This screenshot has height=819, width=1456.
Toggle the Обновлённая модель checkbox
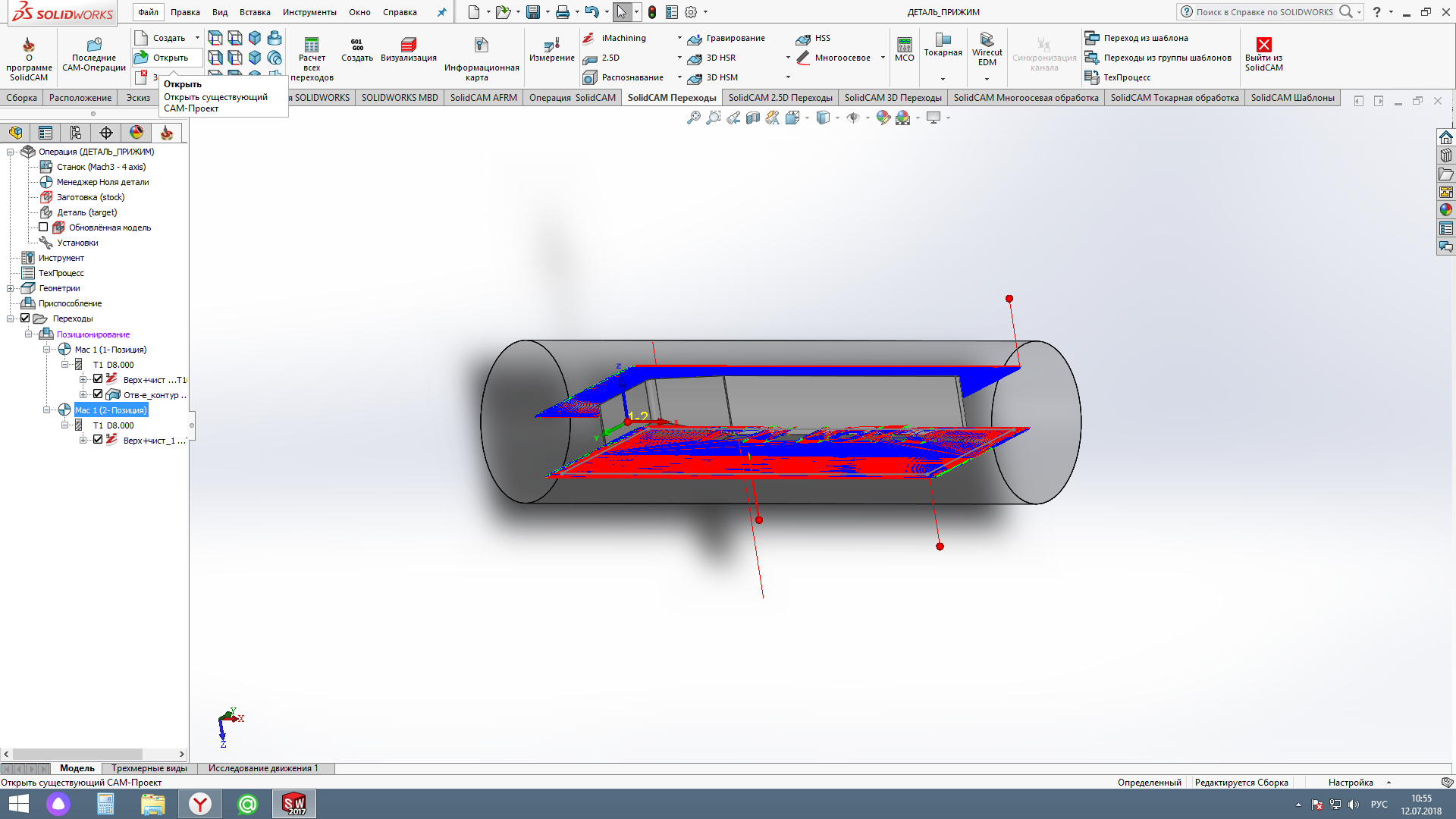tap(43, 227)
